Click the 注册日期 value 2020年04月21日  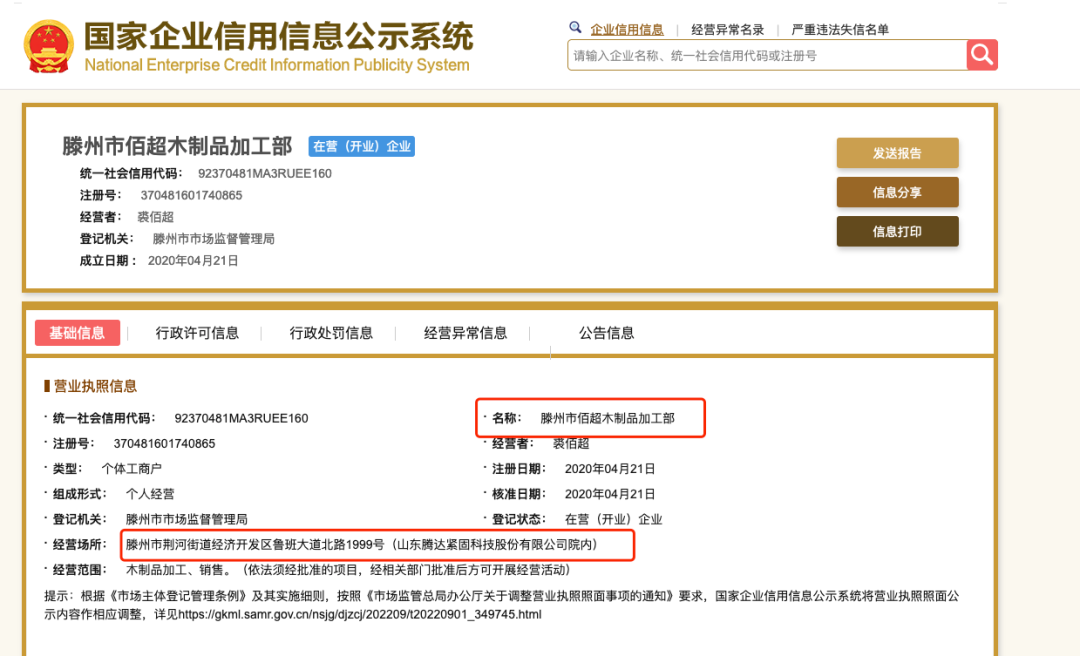(x=610, y=469)
